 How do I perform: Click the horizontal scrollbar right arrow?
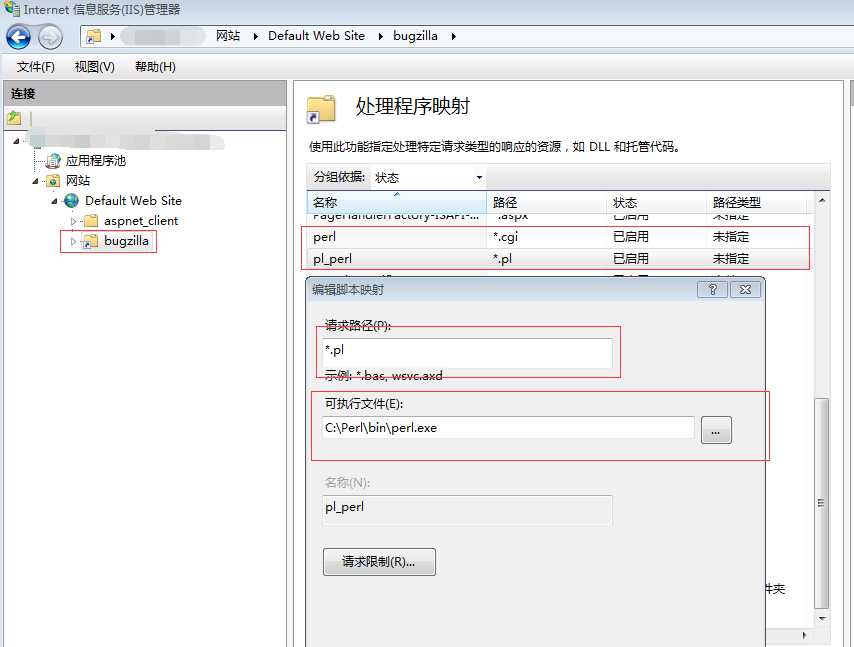804,635
